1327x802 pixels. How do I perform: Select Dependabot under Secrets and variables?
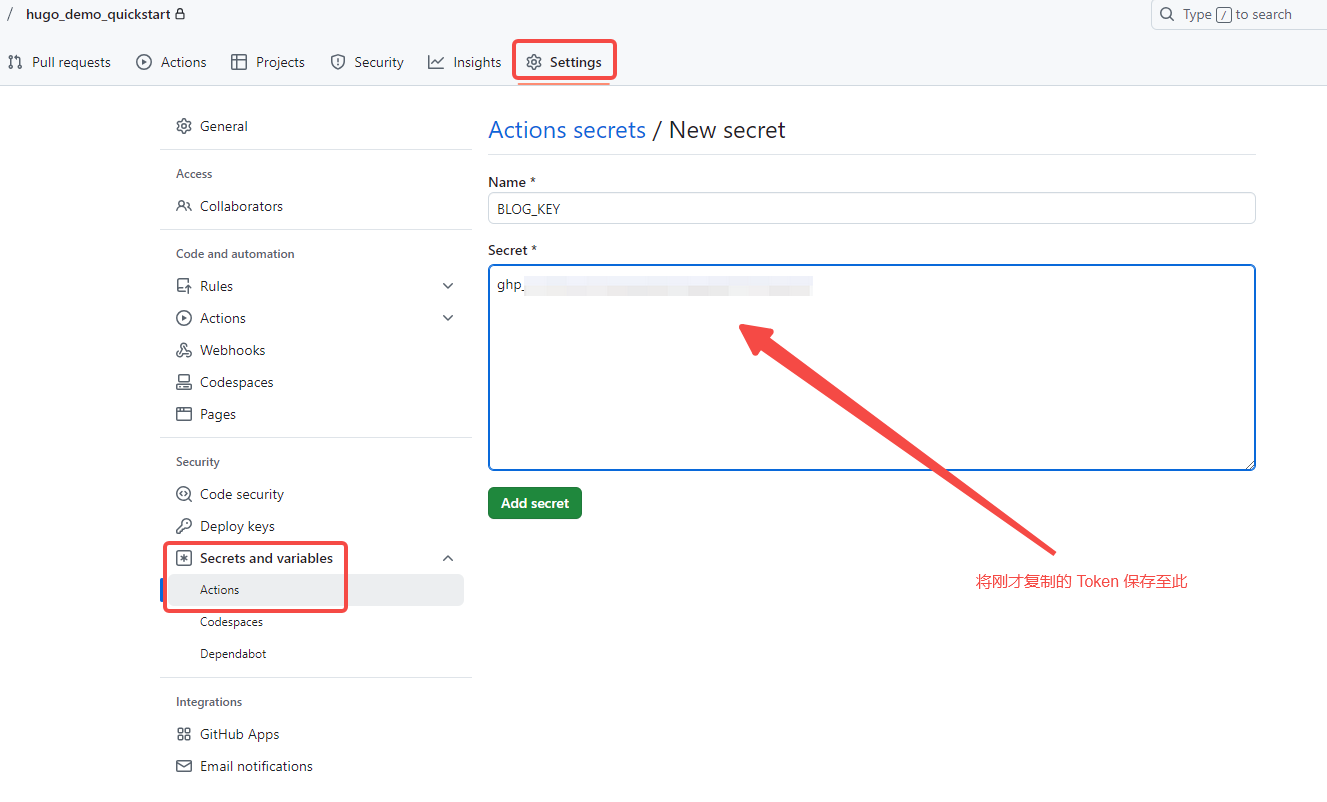[x=316, y=654]
